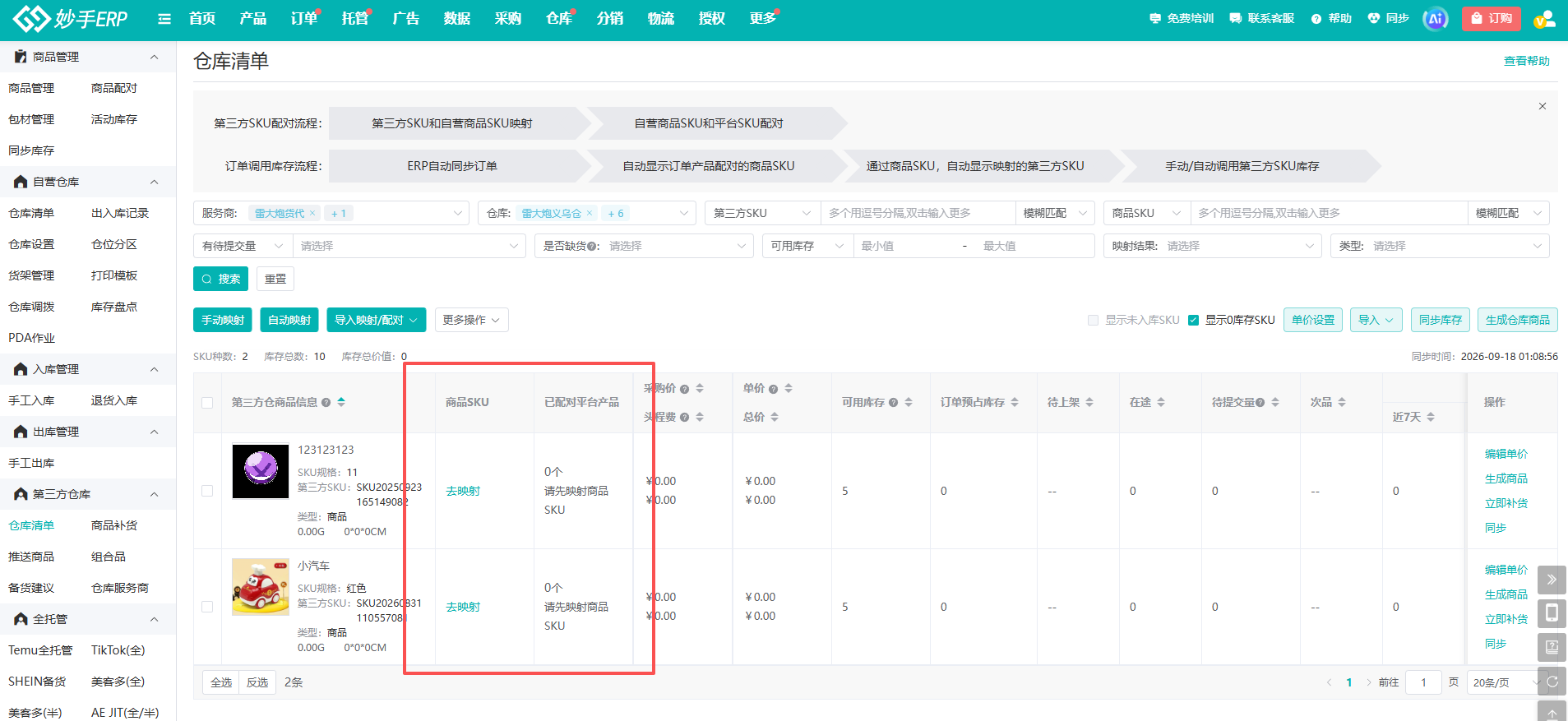The image size is (1568, 721).
Task: Open the AI assistant icon
Action: coord(1436,18)
